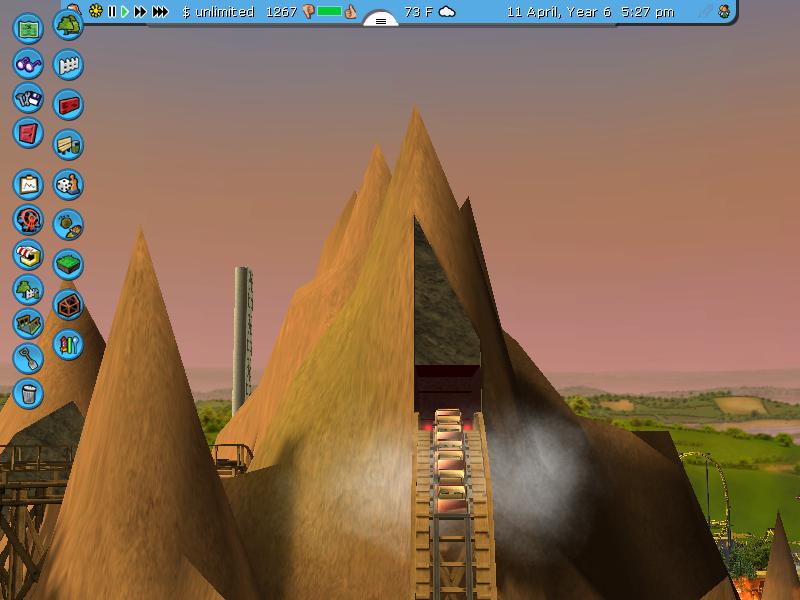Select the trash can delete tool
This screenshot has height=600, width=800.
(x=28, y=393)
